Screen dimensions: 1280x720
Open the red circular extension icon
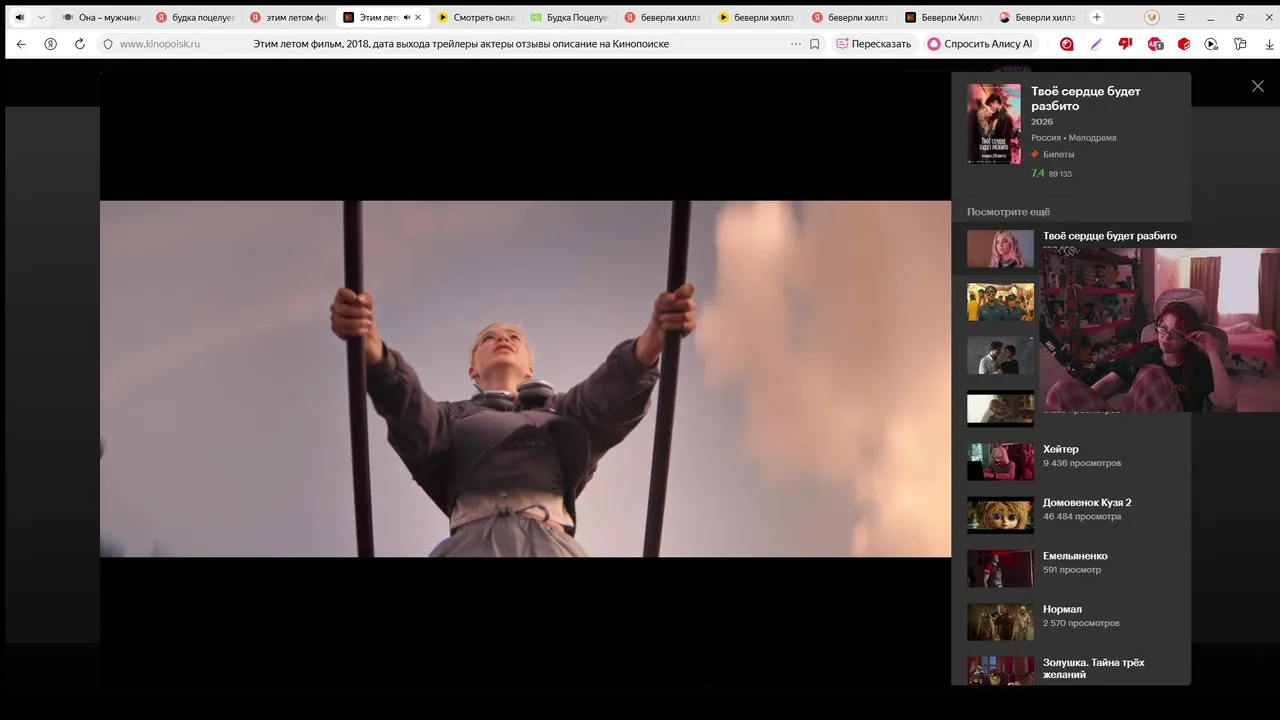pyautogui.click(x=1067, y=44)
